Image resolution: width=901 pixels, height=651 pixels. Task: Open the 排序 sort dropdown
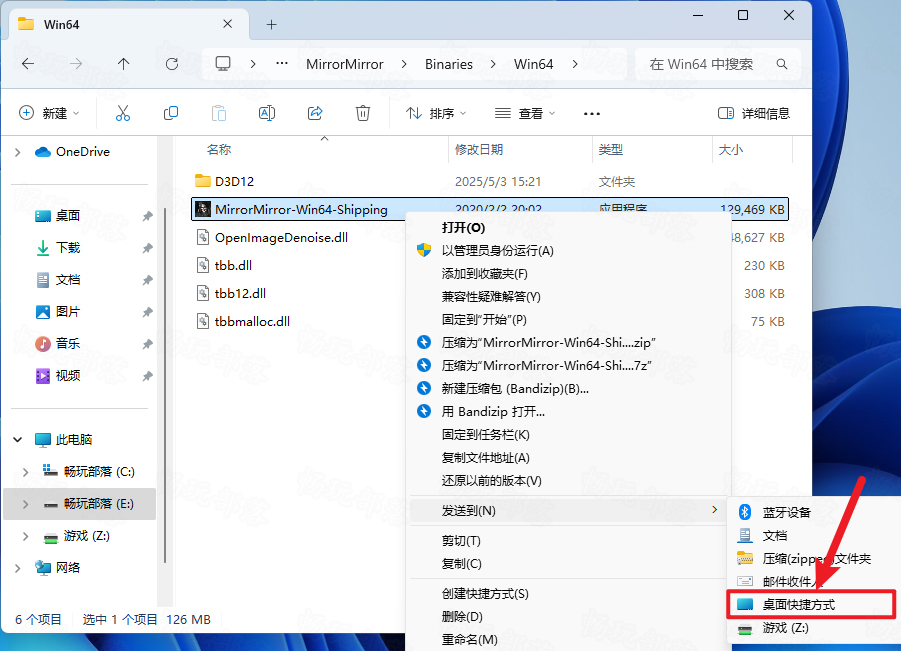pyautogui.click(x=436, y=113)
